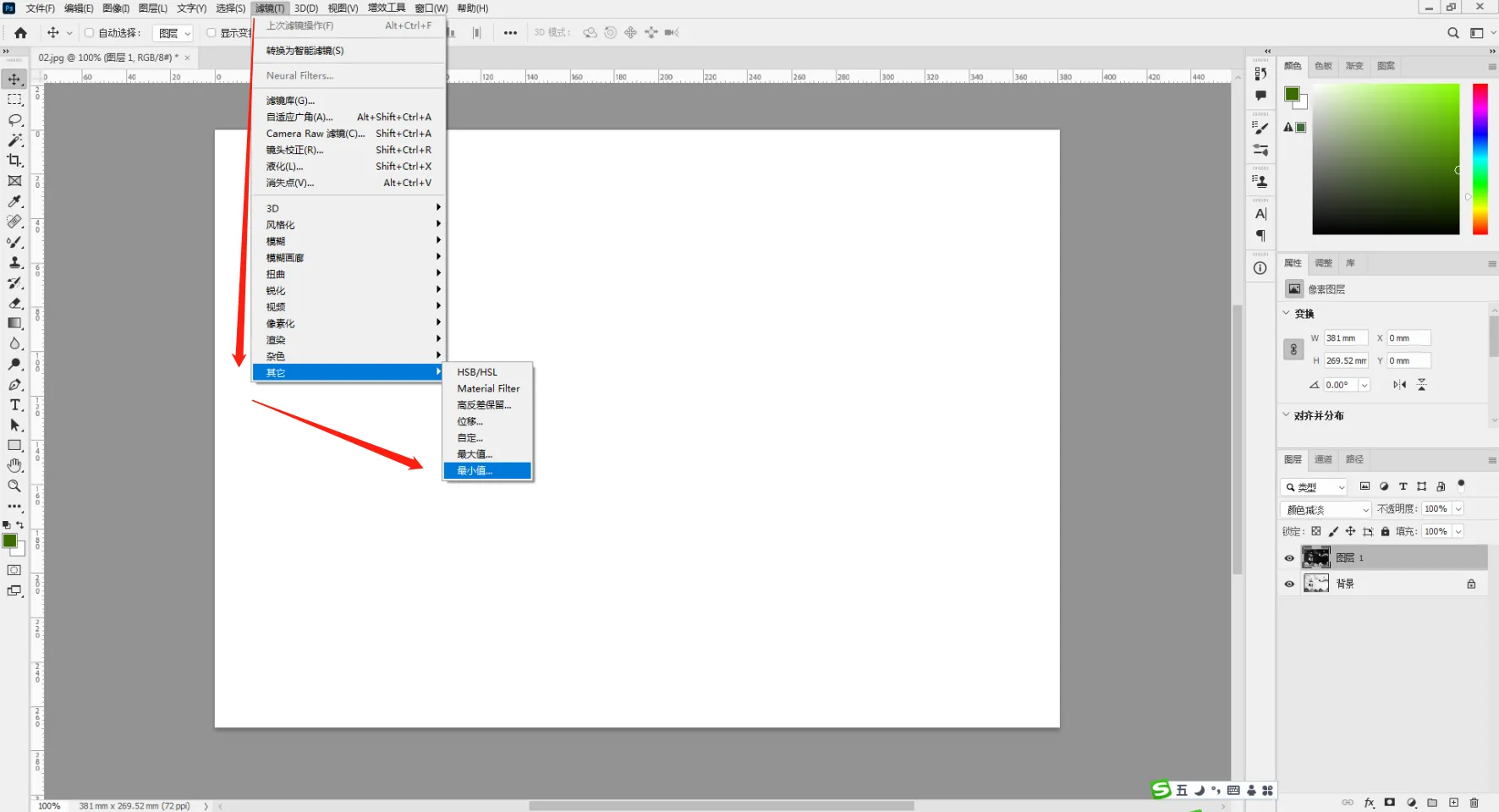The height and width of the screenshot is (812, 1499).
Task: Click the W width input field
Action: tap(1345, 338)
